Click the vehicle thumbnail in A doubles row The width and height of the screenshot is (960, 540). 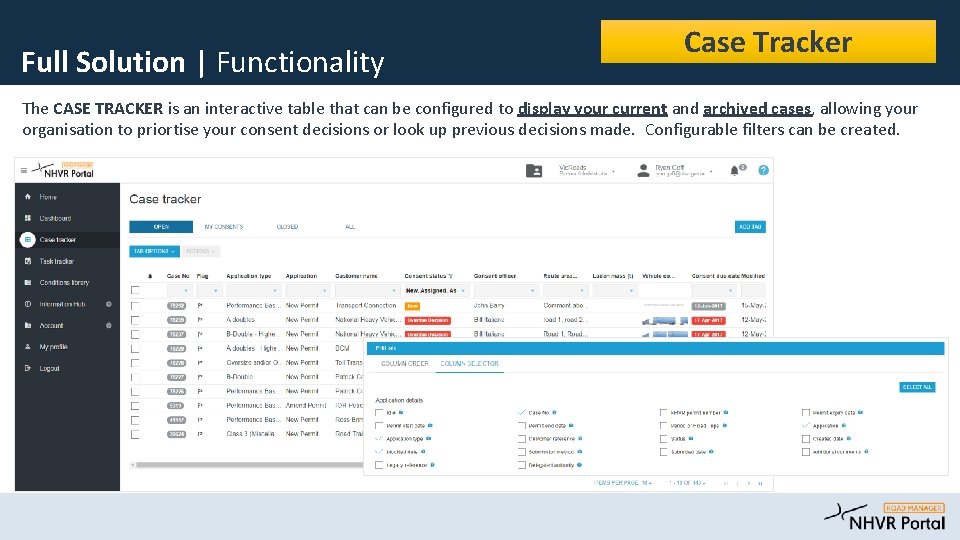[x=665, y=320]
